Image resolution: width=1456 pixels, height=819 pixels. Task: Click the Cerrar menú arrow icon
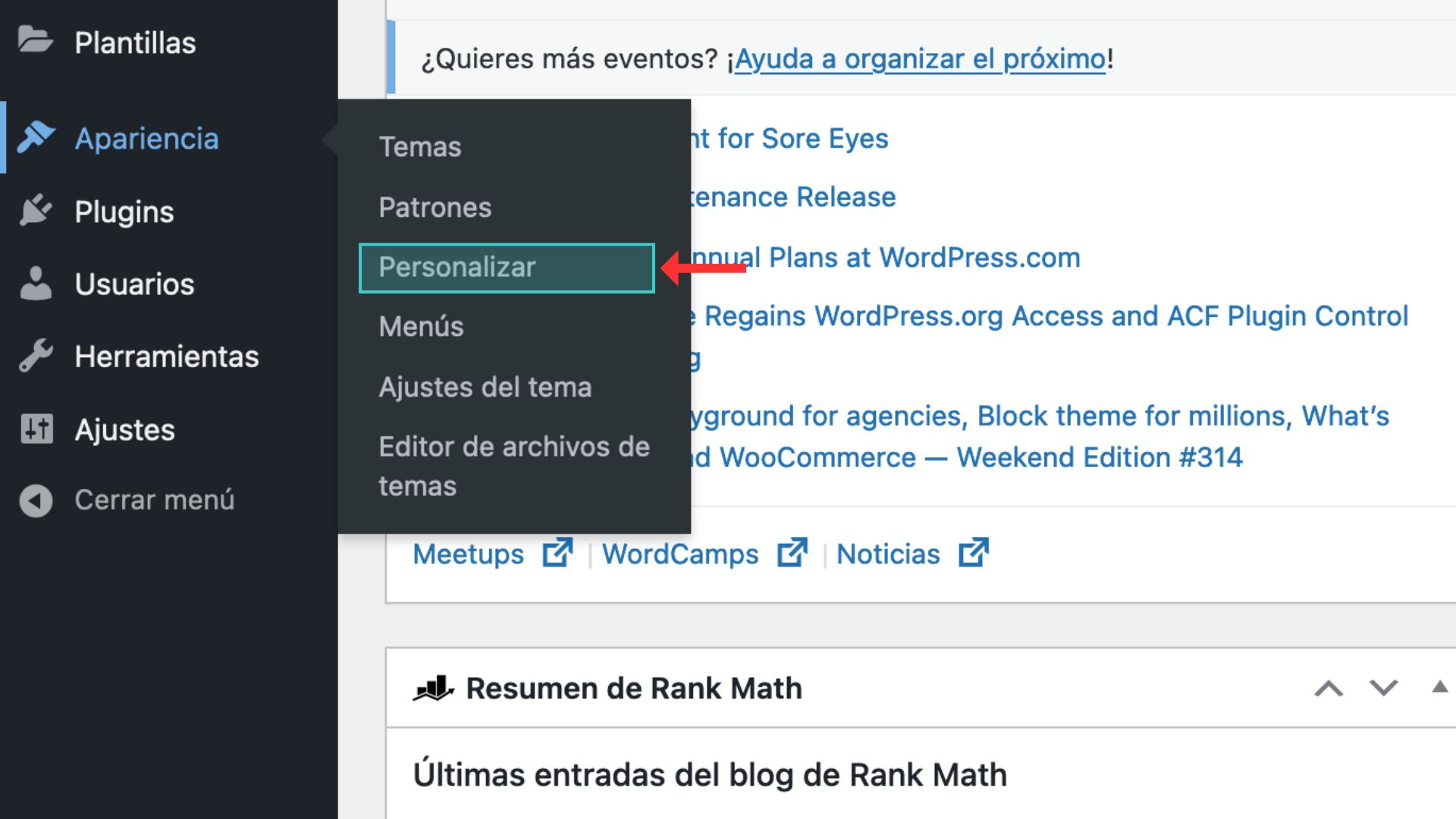coord(36,500)
